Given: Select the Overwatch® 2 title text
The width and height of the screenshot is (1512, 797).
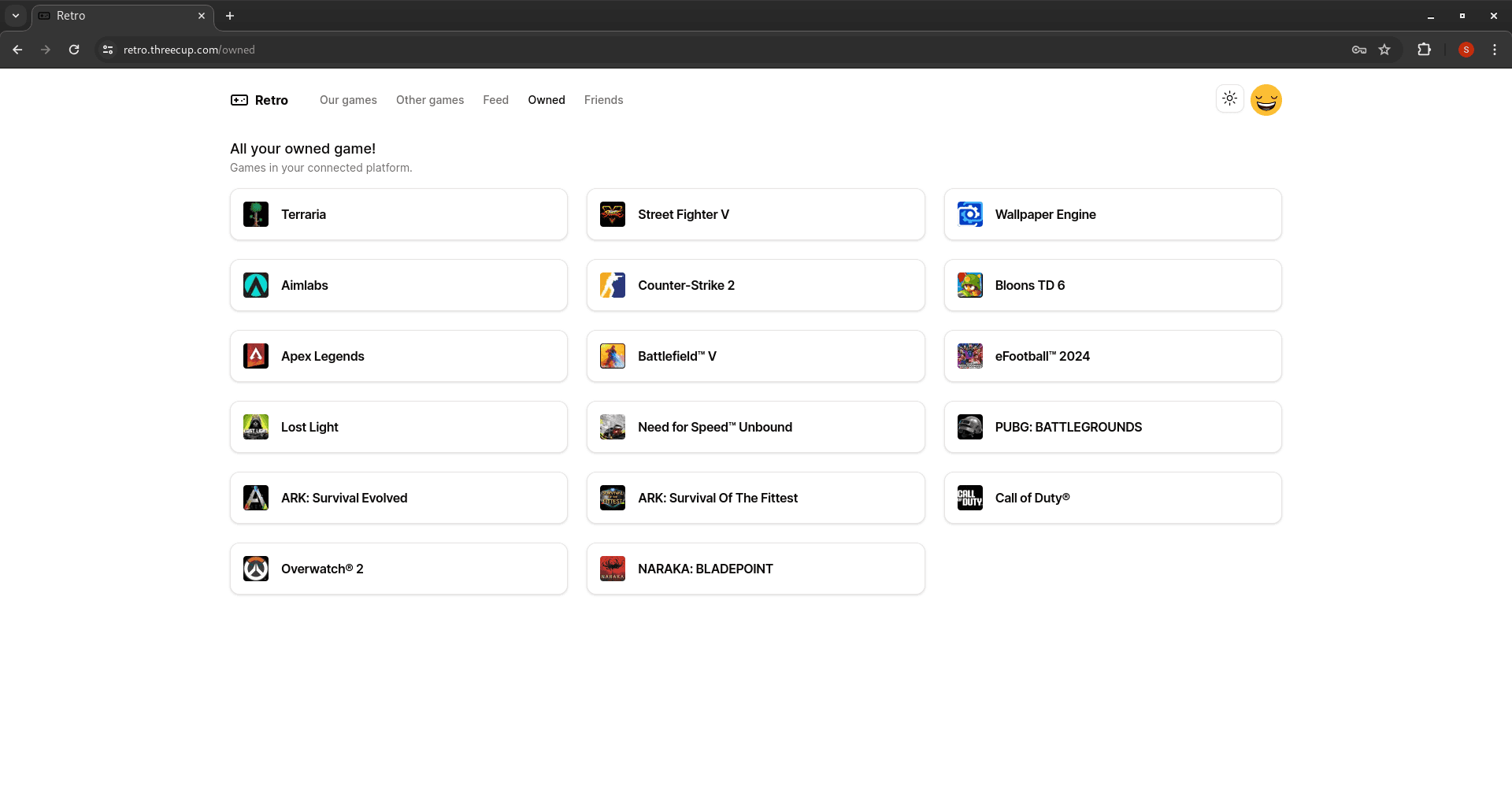Looking at the screenshot, I should tap(322, 569).
